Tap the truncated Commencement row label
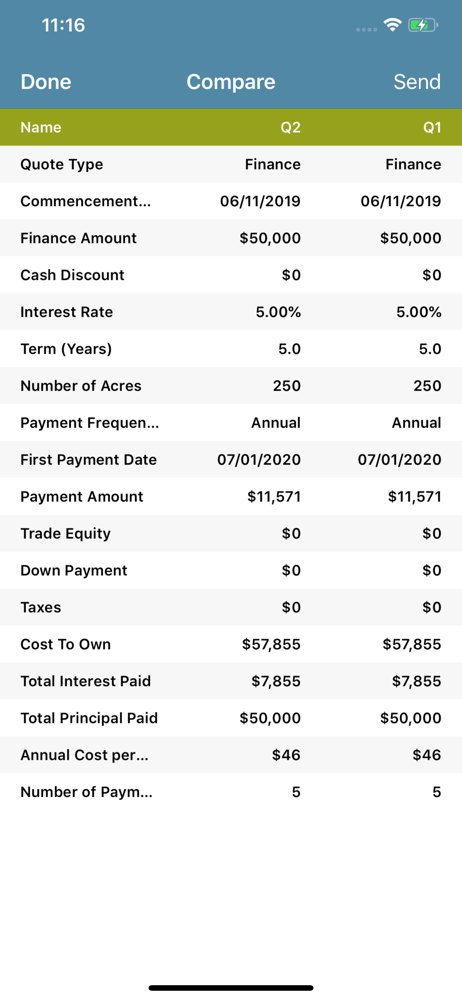462x1000 pixels. [86, 202]
